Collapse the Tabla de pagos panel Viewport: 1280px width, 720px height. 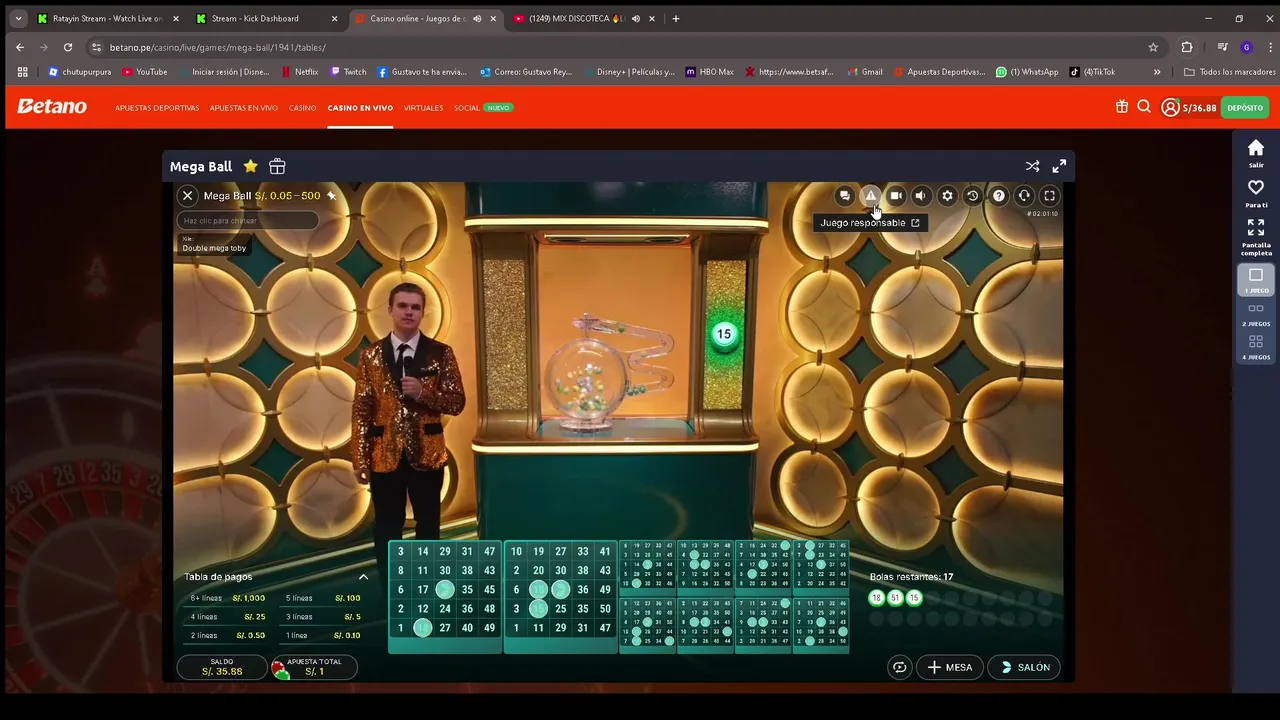point(363,577)
